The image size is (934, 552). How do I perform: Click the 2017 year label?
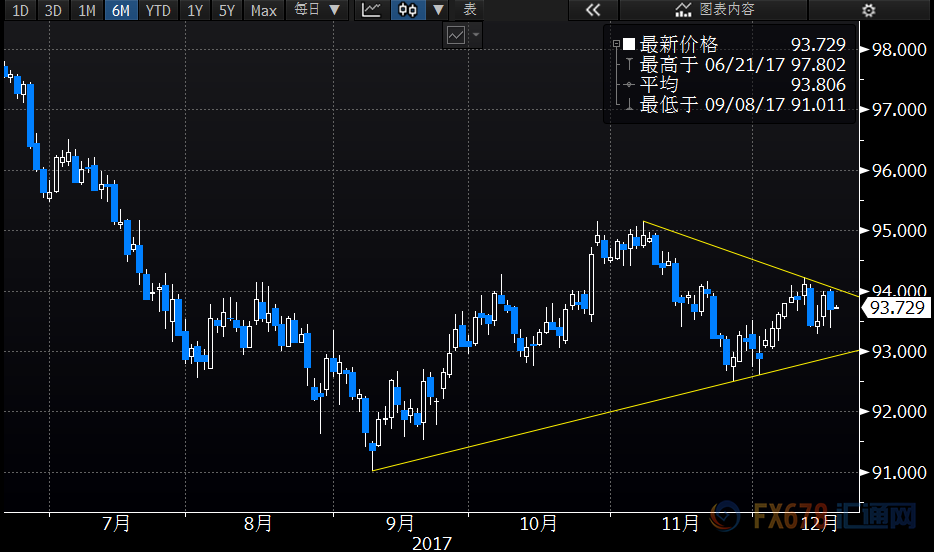432,543
